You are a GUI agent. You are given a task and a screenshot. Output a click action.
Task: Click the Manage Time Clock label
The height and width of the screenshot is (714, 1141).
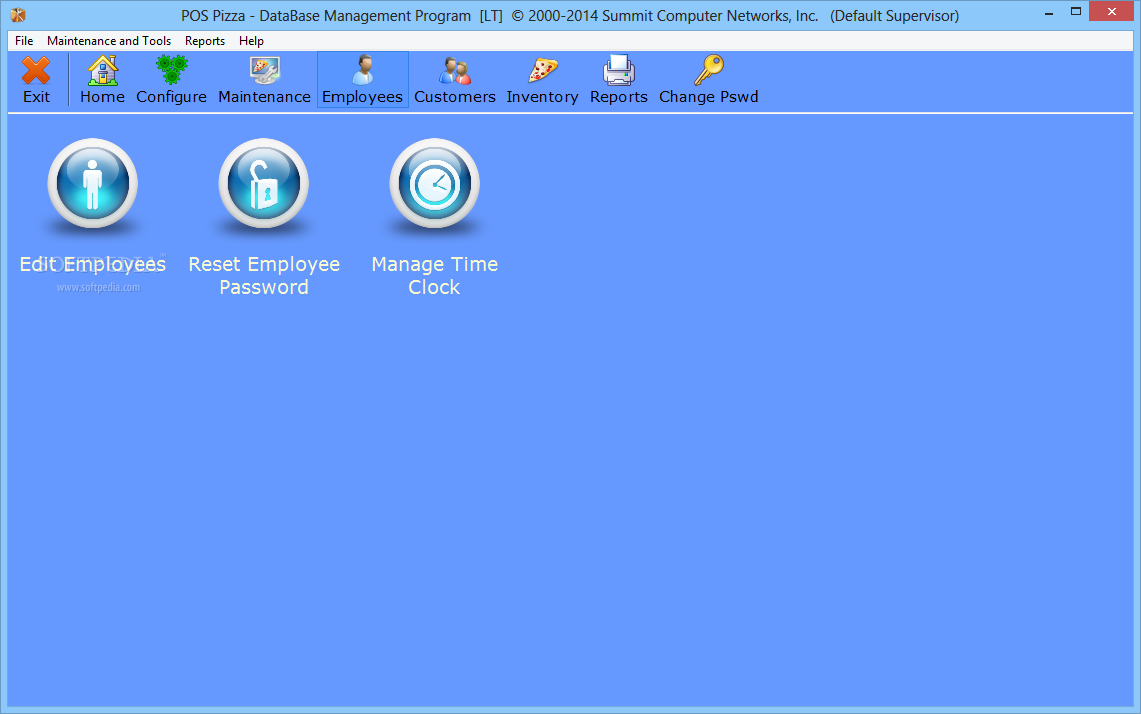[x=434, y=275]
